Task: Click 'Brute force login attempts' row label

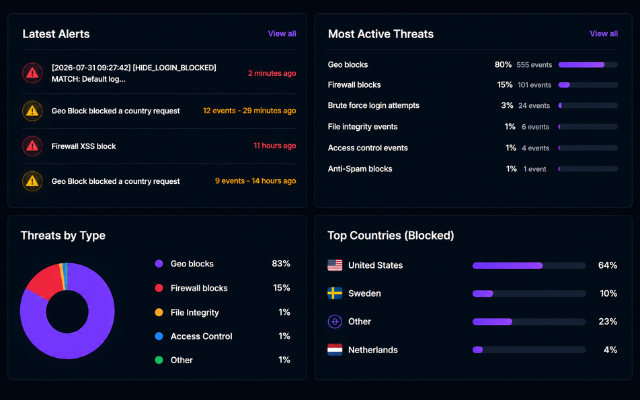Action: click(373, 105)
